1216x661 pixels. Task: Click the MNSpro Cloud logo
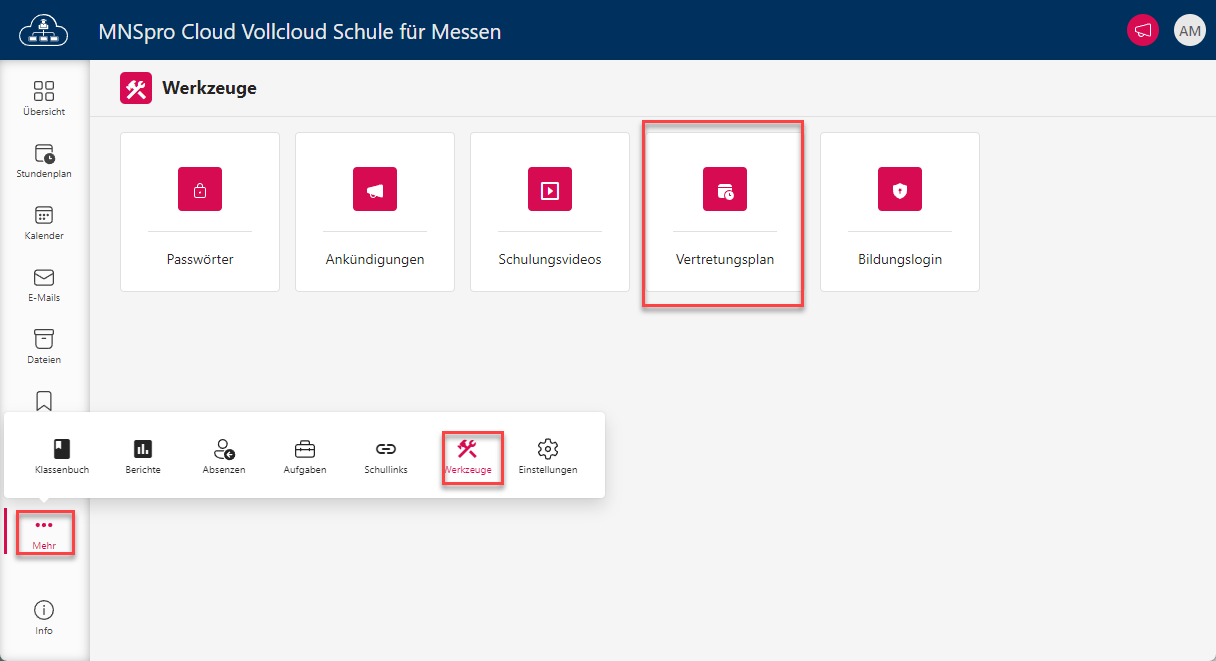41,30
